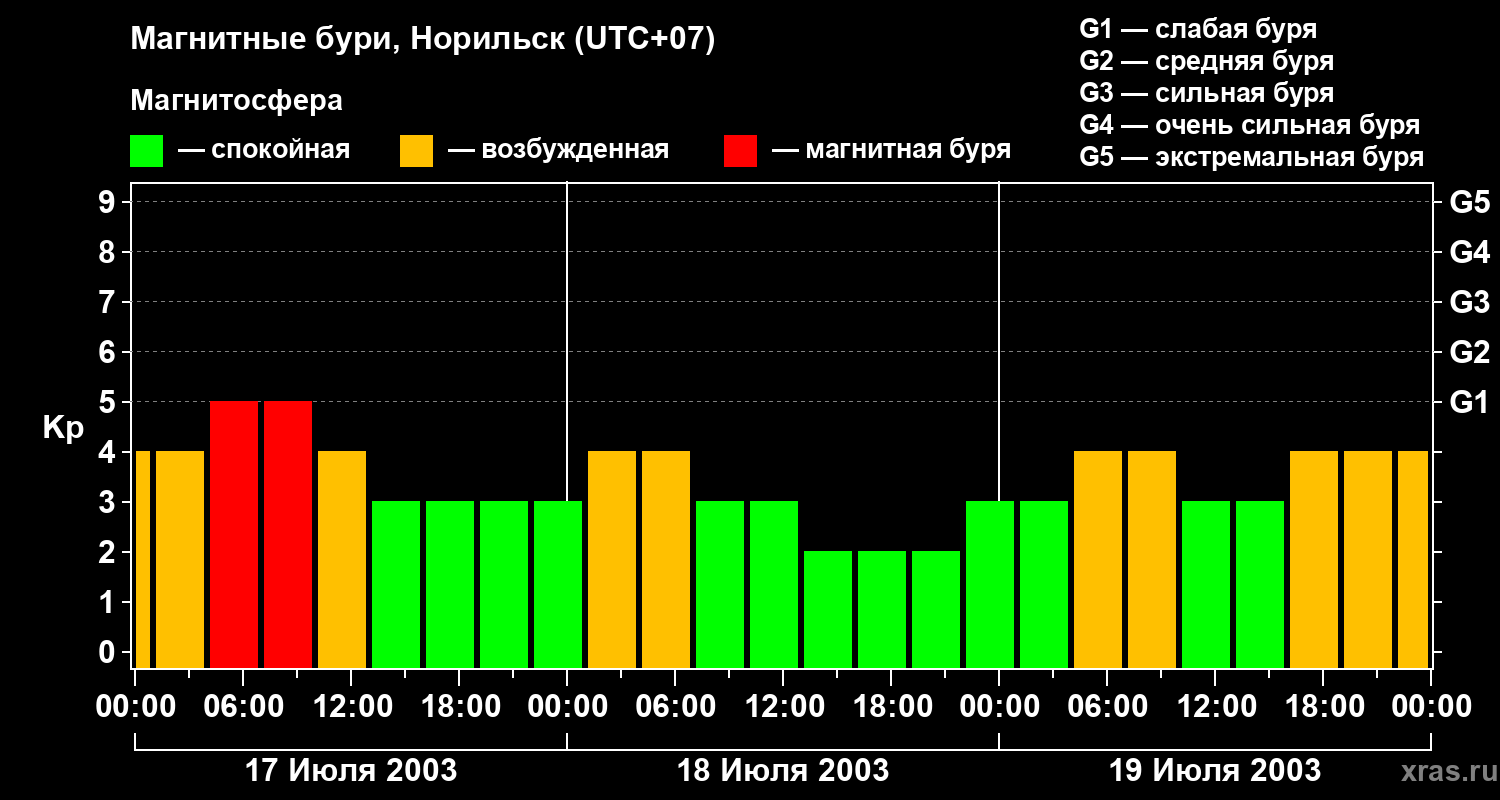The height and width of the screenshot is (800, 1500).
Task: Click the Kp axis value 2
Action: point(108,552)
